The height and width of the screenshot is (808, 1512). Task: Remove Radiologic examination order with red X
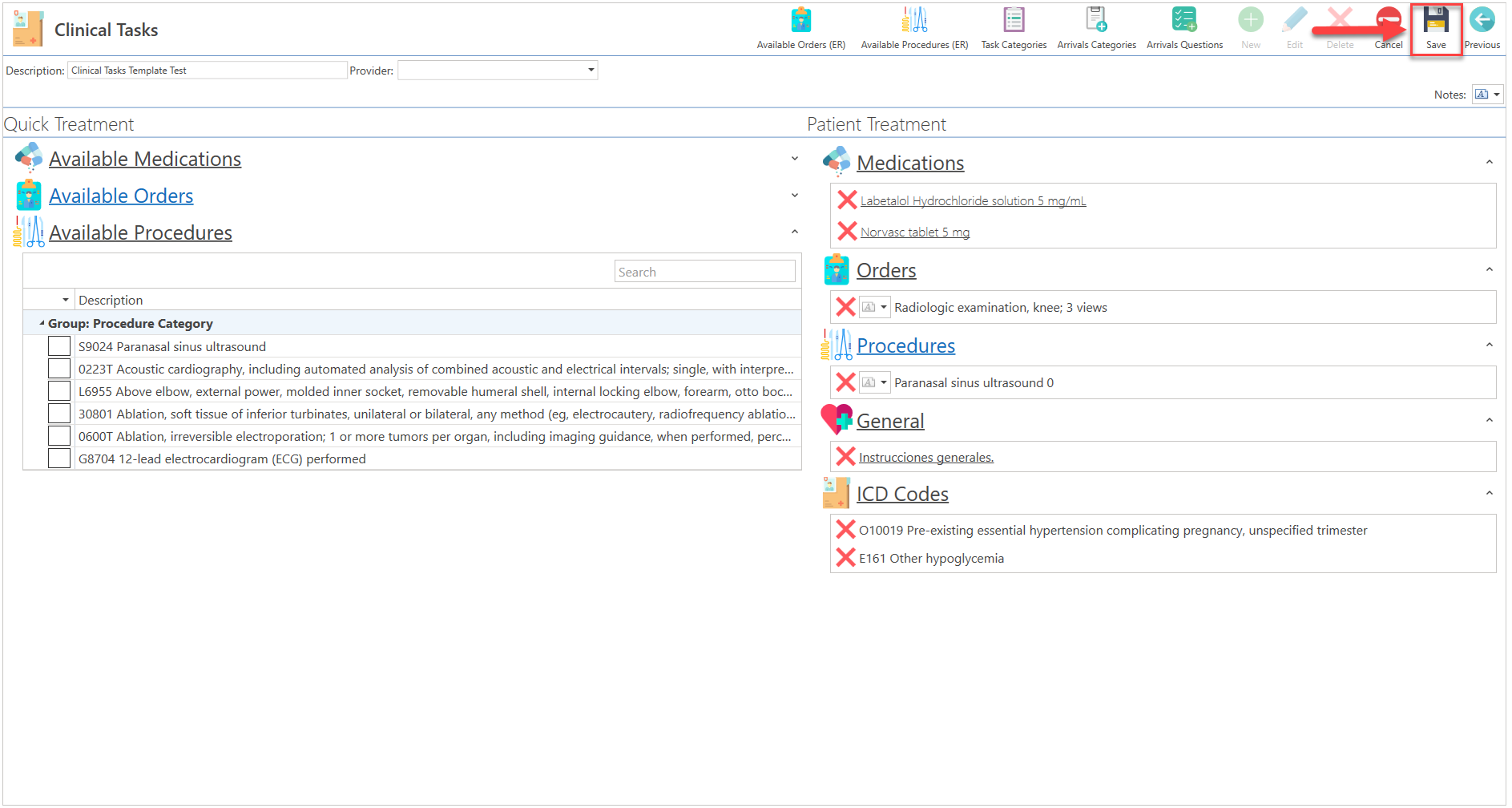coord(845,307)
